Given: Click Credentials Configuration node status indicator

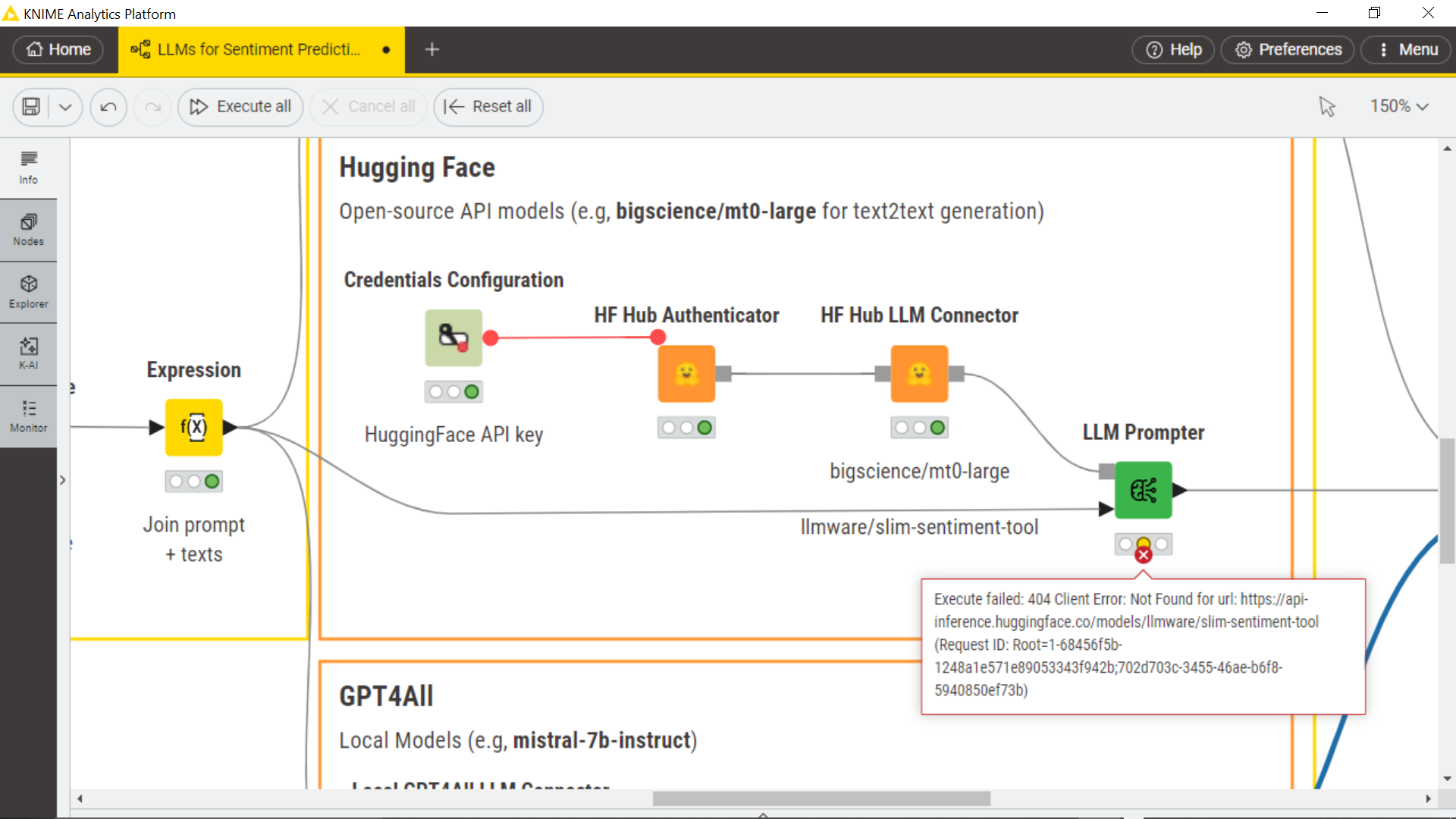Looking at the screenshot, I should [x=453, y=392].
